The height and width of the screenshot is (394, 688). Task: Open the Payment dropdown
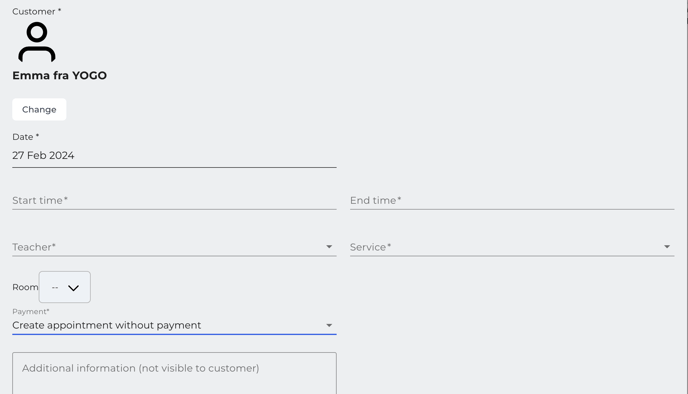pyautogui.click(x=174, y=325)
